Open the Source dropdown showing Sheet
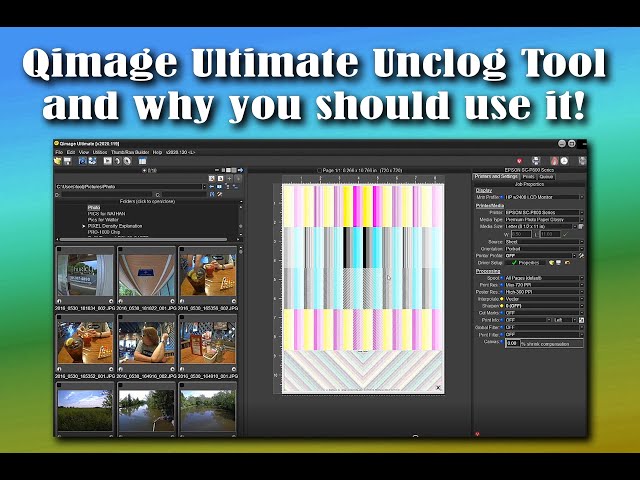The width and height of the screenshot is (640, 480). 544,242
